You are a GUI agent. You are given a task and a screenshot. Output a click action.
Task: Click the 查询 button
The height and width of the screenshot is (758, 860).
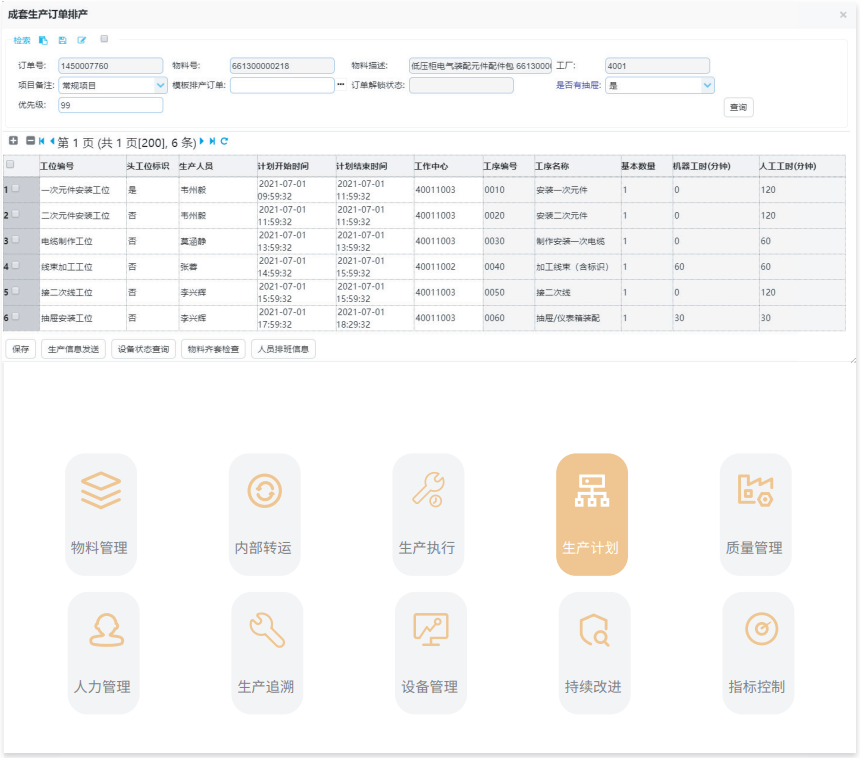[738, 107]
